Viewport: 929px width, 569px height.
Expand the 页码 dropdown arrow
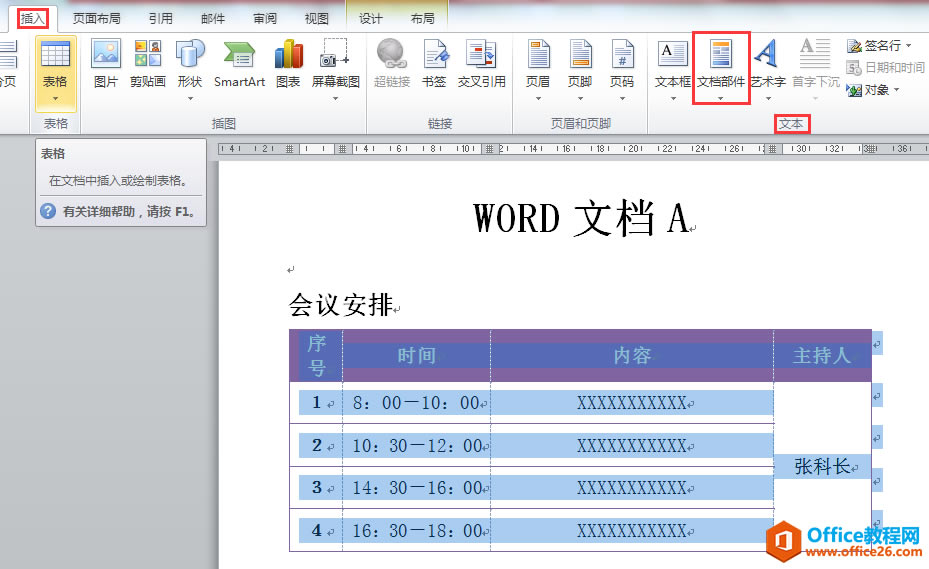click(x=622, y=99)
